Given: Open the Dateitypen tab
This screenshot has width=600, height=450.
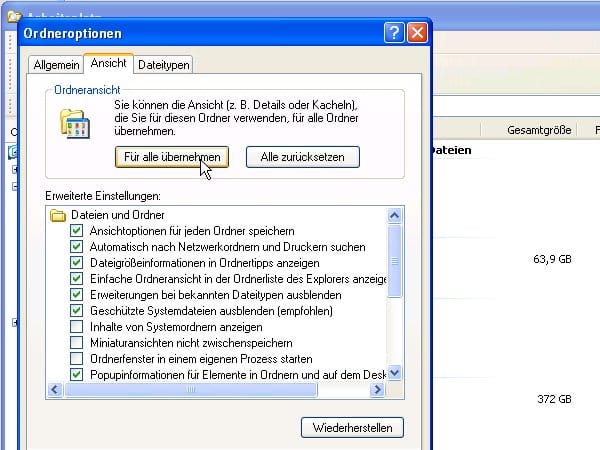Looking at the screenshot, I should [164, 64].
